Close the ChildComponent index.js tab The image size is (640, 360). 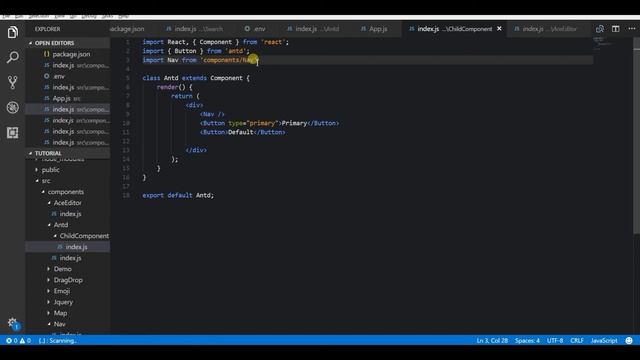499,29
